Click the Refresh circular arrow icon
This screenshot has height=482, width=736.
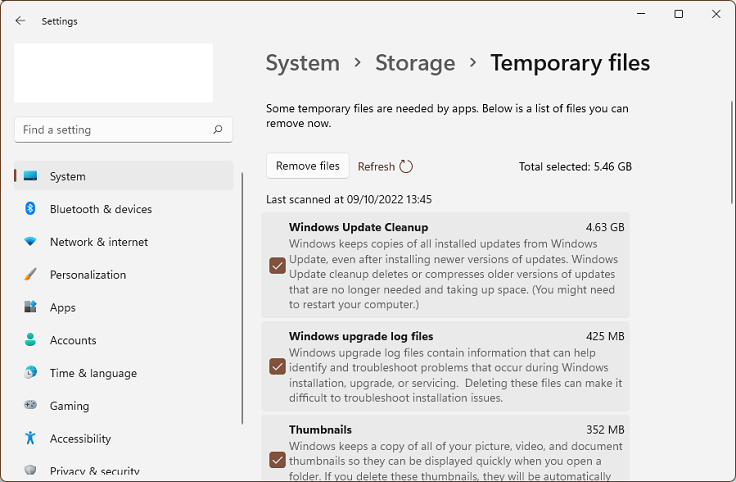coord(406,167)
